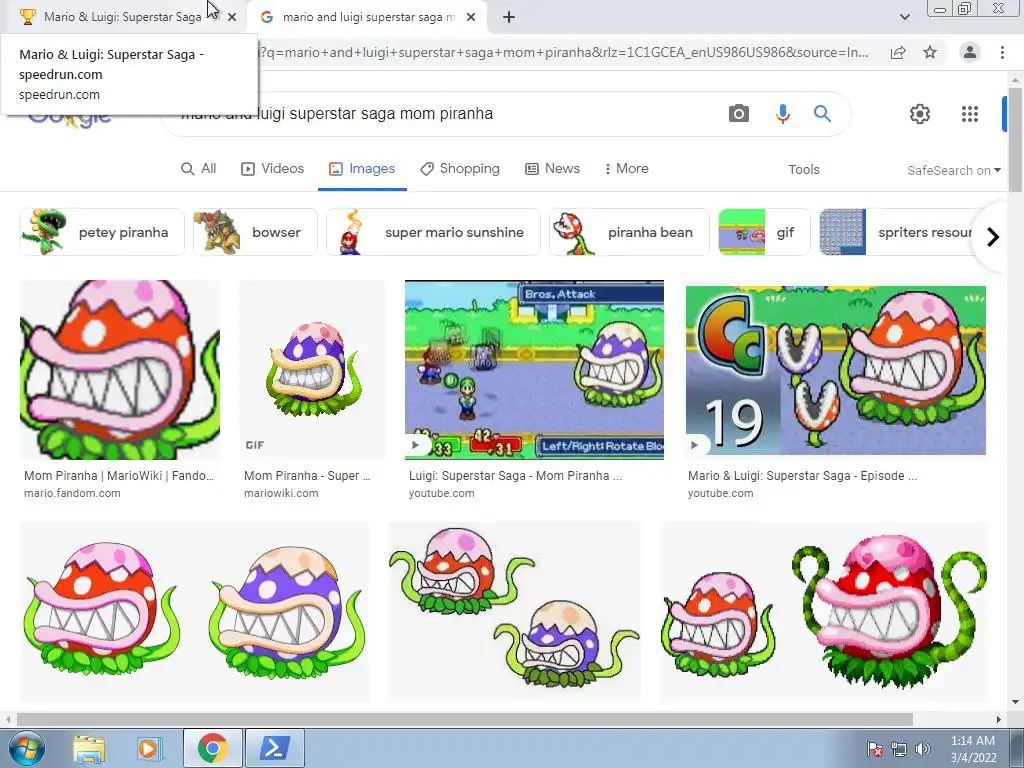
Task: Open the diagonal two-piranha sprite image
Action: pos(515,612)
